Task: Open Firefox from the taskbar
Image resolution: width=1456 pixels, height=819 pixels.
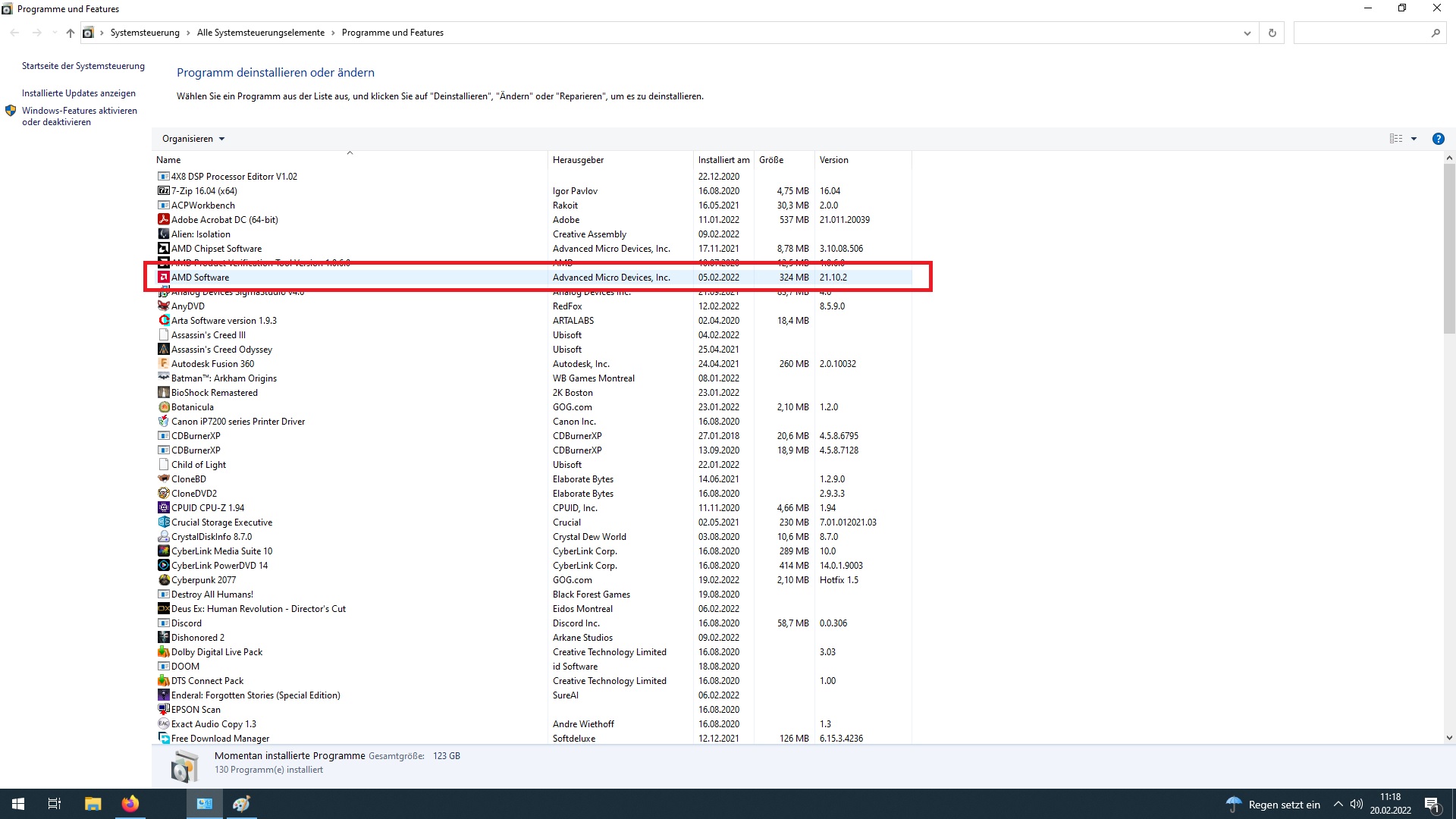Action: (x=130, y=804)
